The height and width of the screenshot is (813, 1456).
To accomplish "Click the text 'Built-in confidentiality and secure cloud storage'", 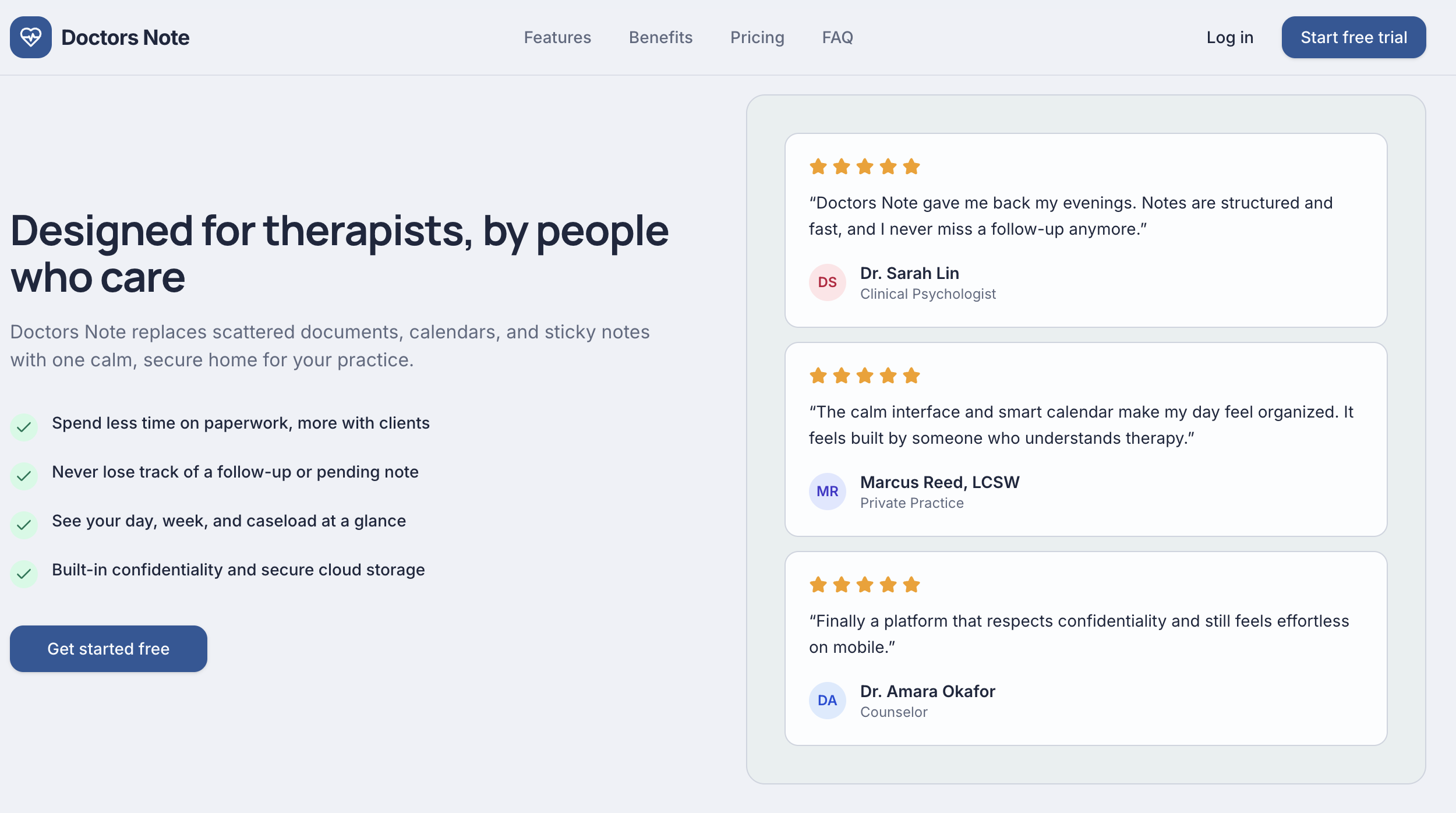I will click(x=238, y=570).
